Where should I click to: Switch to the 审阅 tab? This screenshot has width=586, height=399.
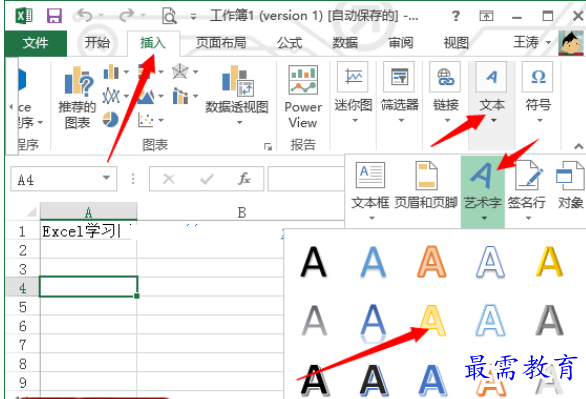(x=401, y=43)
